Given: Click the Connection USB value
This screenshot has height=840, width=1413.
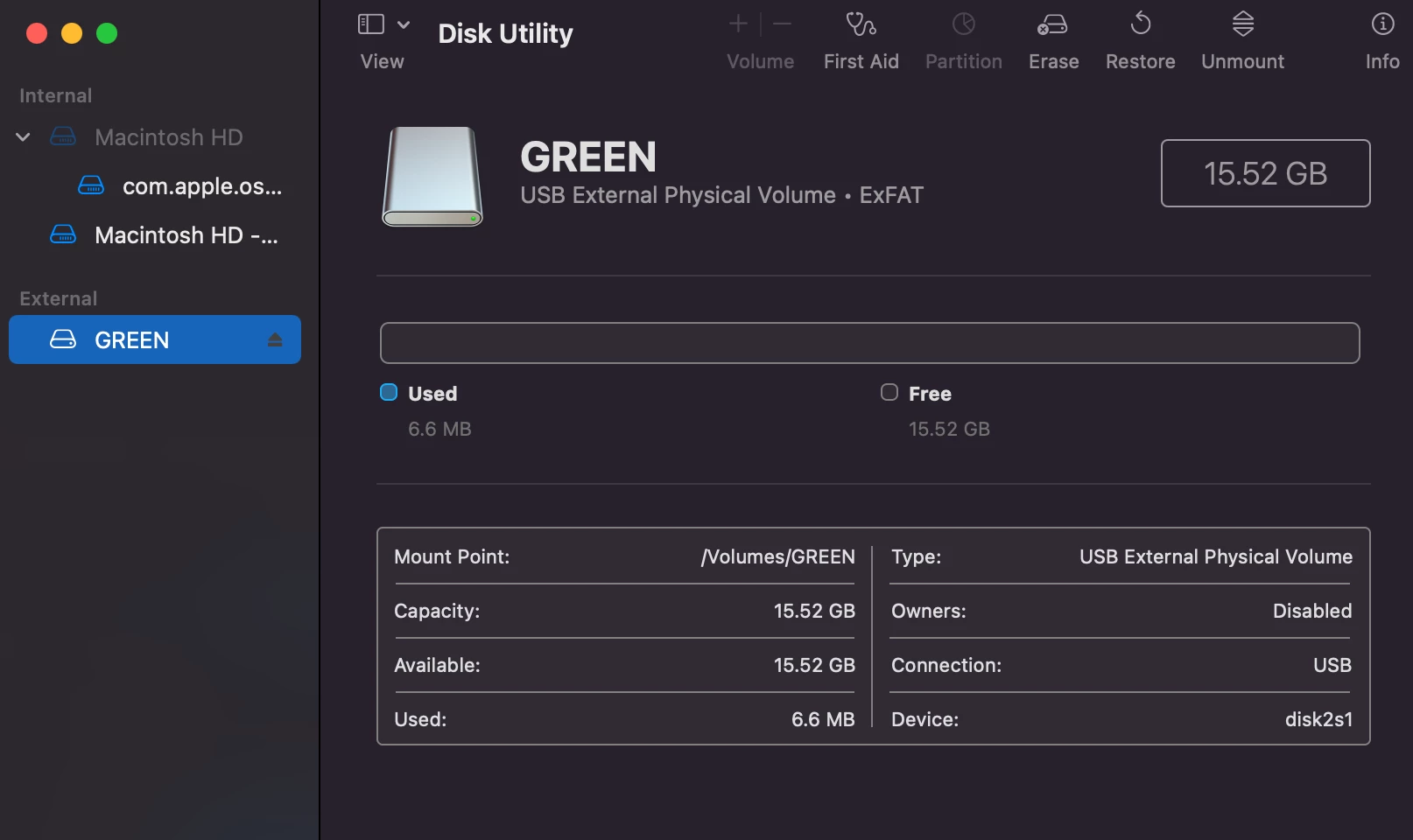Looking at the screenshot, I should pyautogui.click(x=1332, y=665).
